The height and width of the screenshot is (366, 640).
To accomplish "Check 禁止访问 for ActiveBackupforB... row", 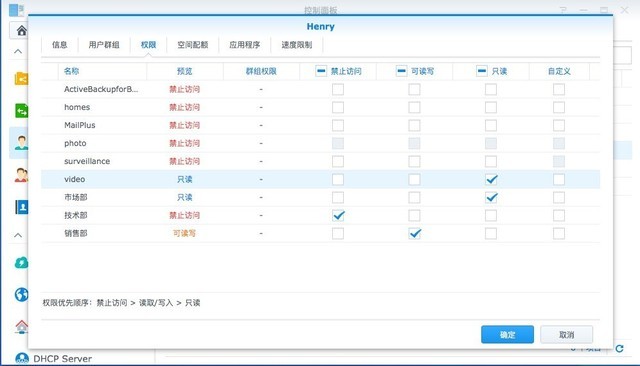I will click(x=338, y=89).
